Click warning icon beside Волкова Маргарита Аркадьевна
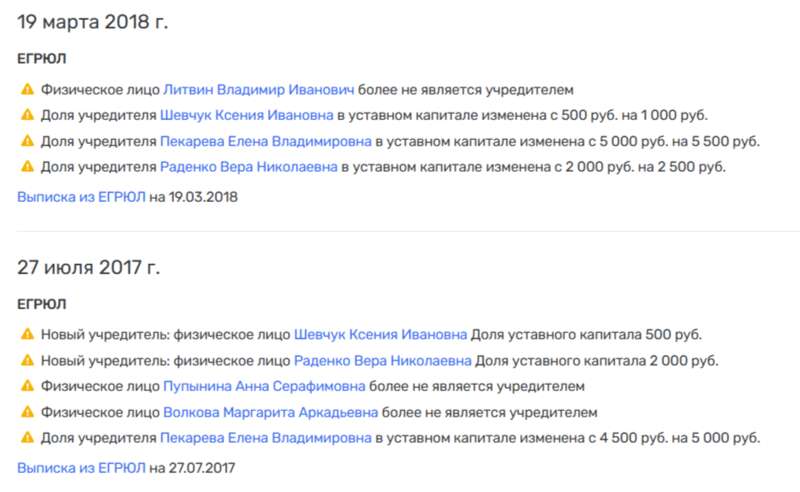 (x=25, y=411)
